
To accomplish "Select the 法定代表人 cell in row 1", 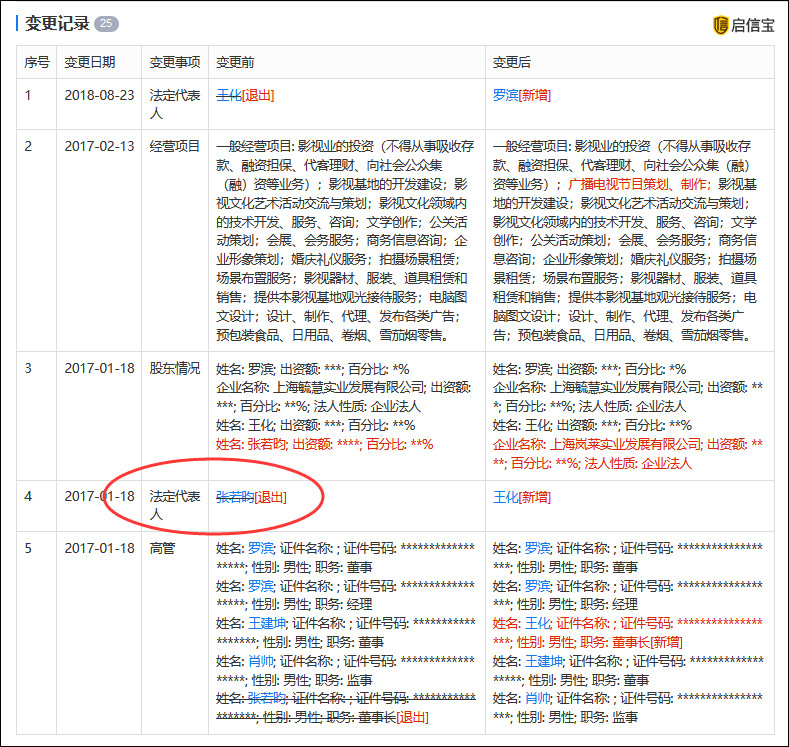I will coord(175,104).
